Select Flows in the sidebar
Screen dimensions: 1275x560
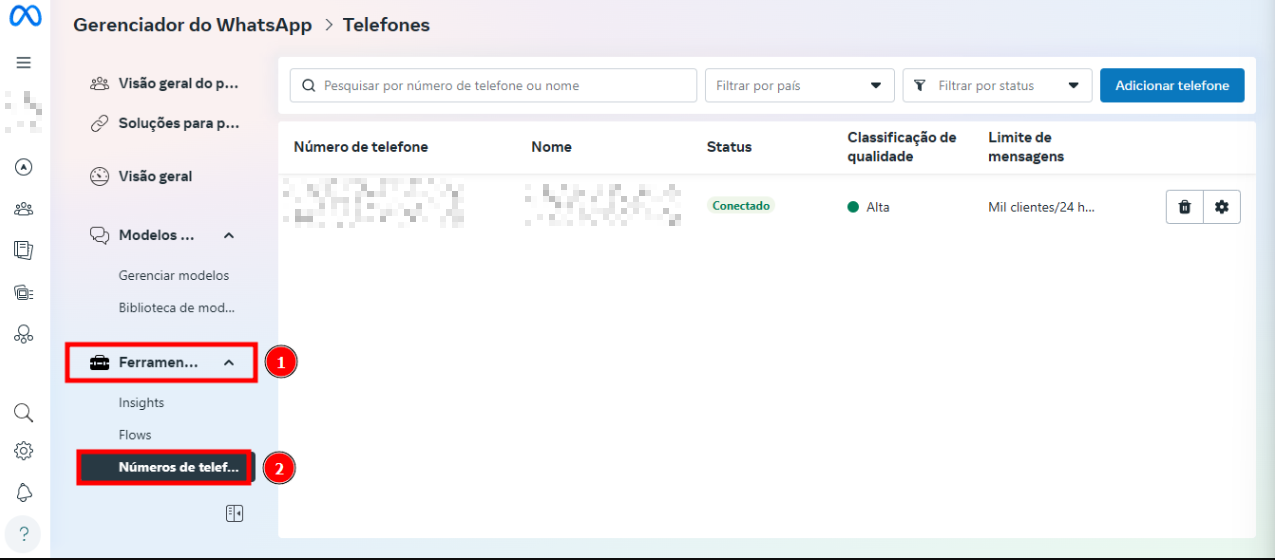tap(135, 435)
